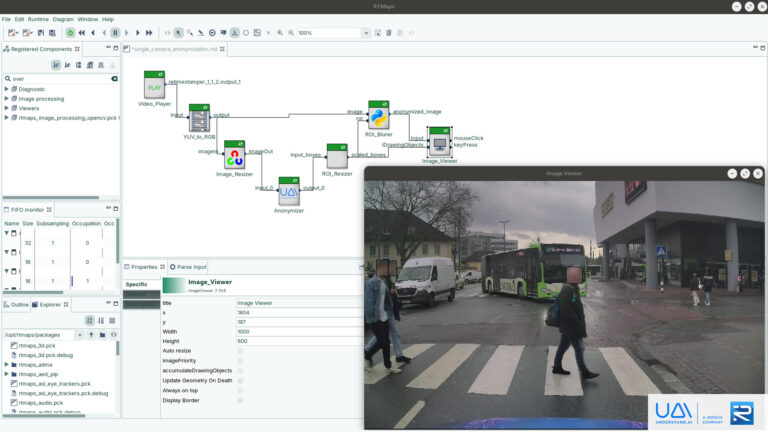This screenshot has height=432, width=768.
Task: Select the ROI_Resizer component block
Action: tap(337, 156)
